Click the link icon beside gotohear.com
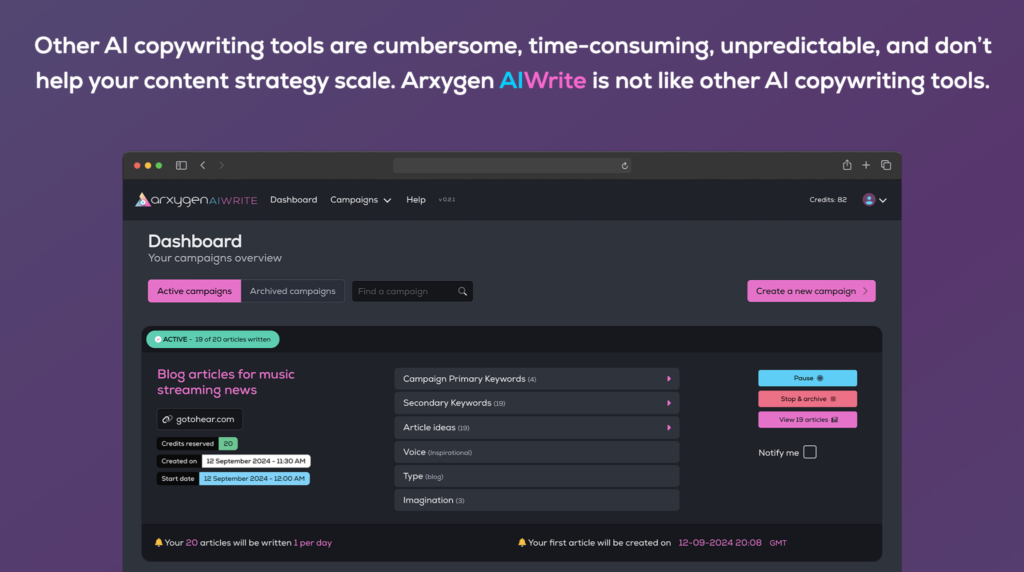 (x=167, y=419)
